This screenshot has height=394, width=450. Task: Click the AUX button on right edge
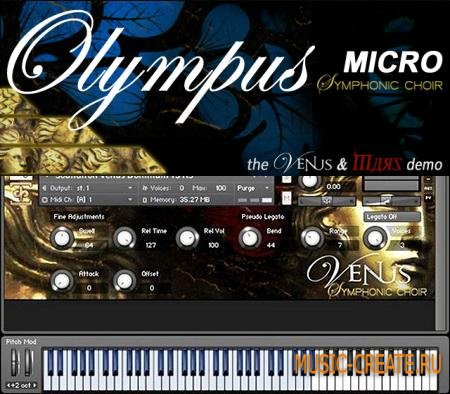click(x=429, y=189)
